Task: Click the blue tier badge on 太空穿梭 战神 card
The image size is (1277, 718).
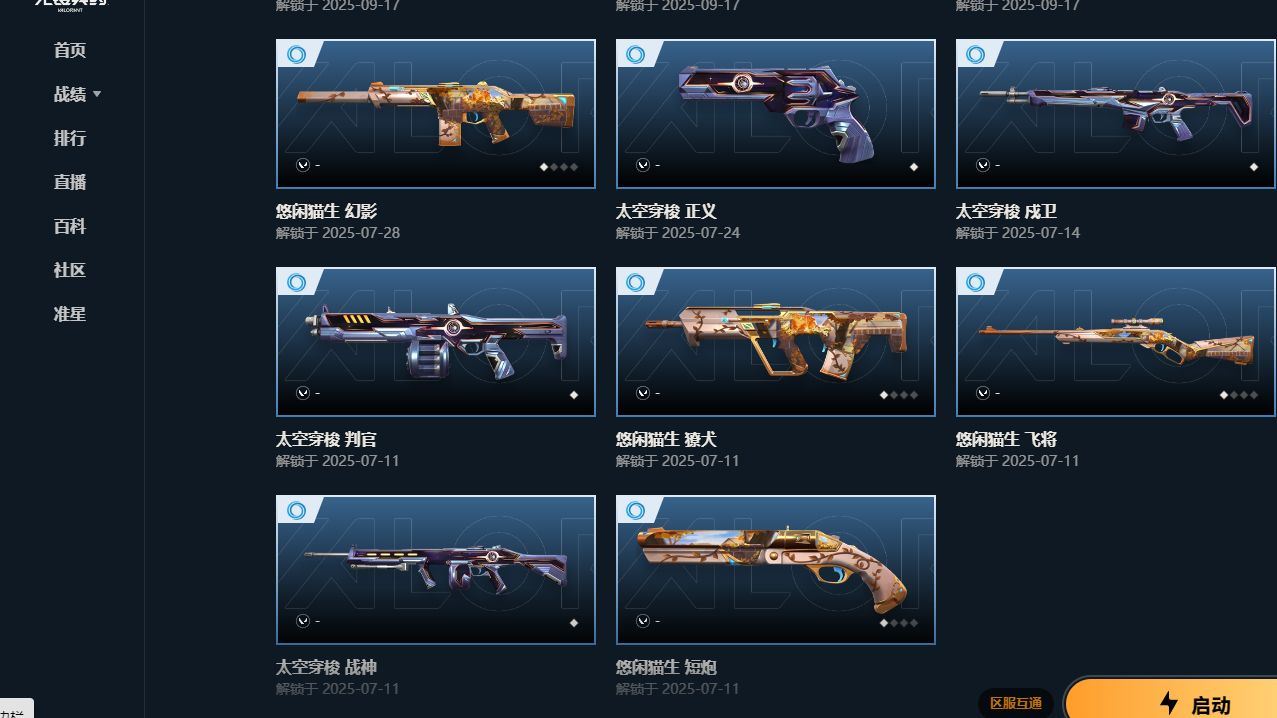Action: (296, 510)
